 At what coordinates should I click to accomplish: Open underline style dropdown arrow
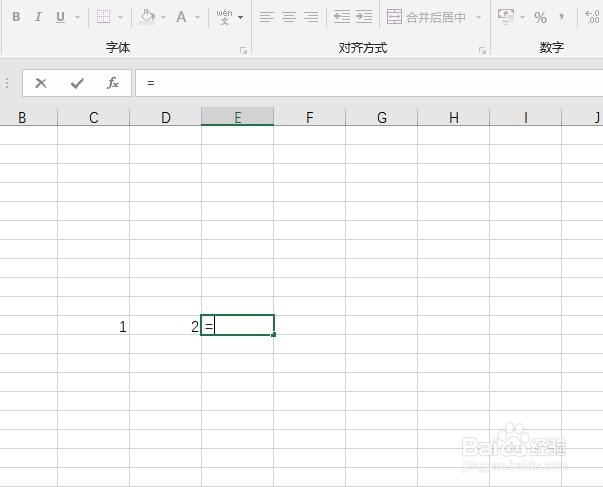click(x=77, y=17)
